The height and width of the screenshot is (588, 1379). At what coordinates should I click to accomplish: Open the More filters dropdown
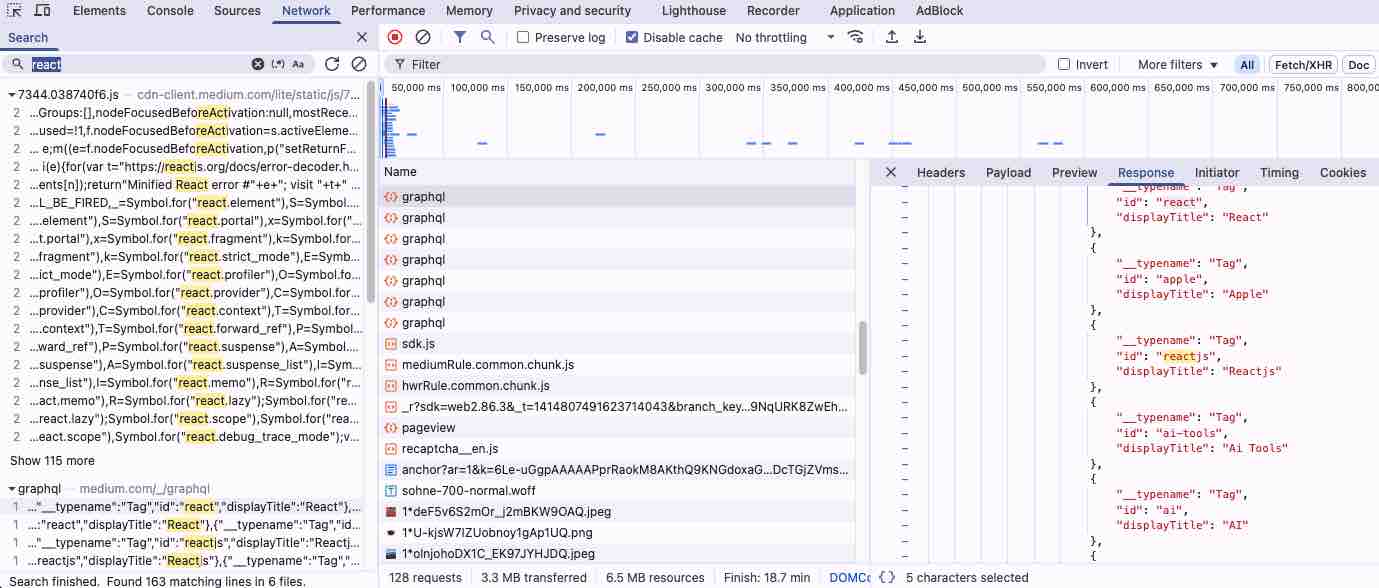click(1178, 64)
